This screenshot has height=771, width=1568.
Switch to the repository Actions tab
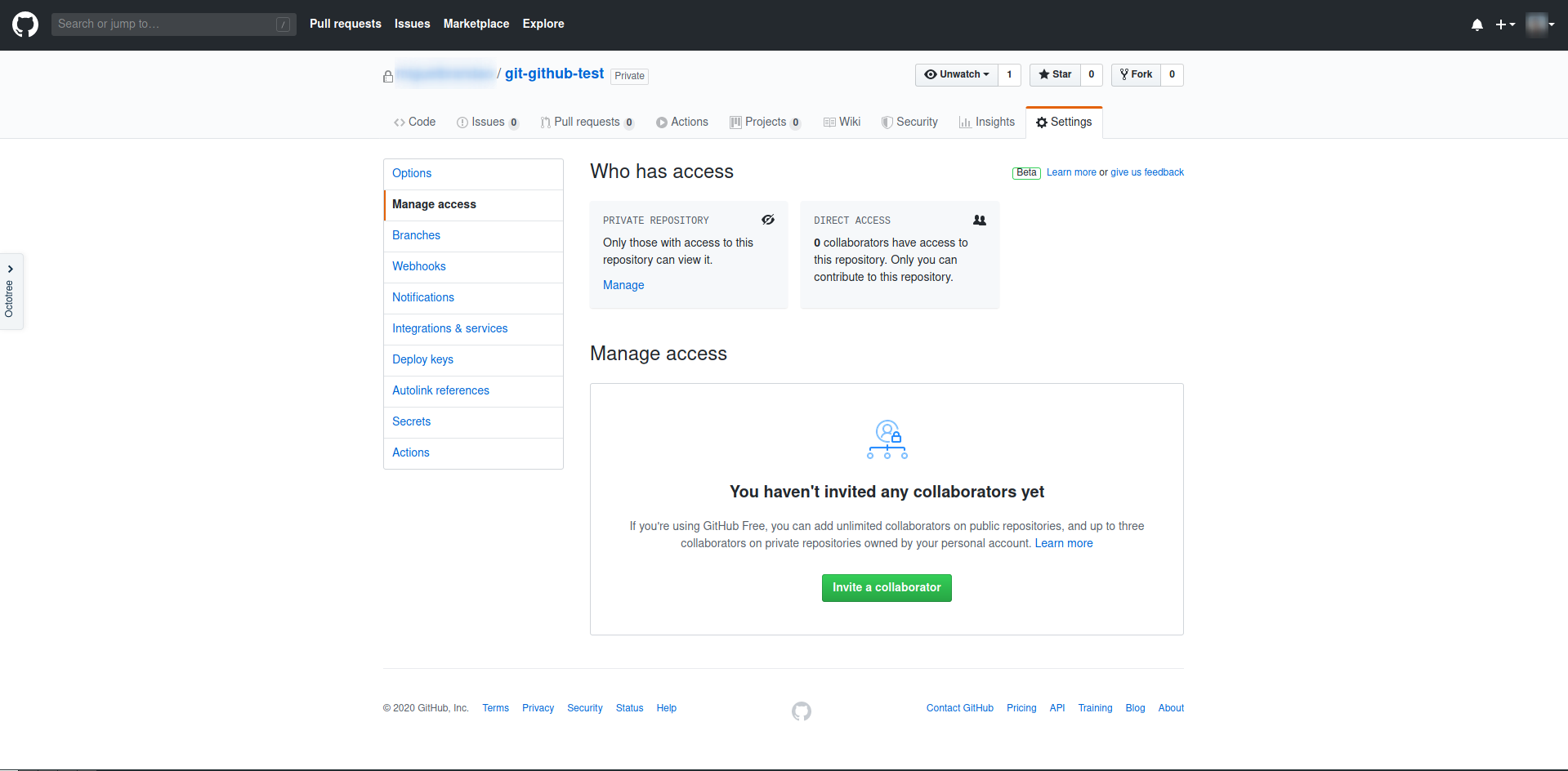click(682, 122)
